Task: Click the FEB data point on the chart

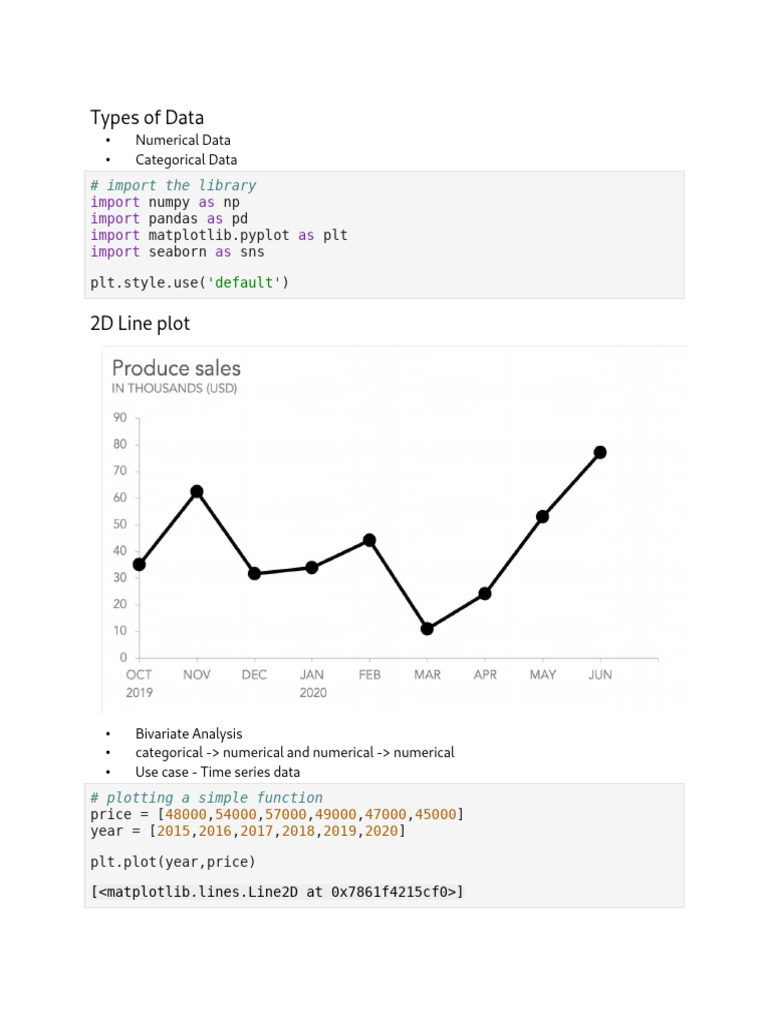Action: (369, 540)
